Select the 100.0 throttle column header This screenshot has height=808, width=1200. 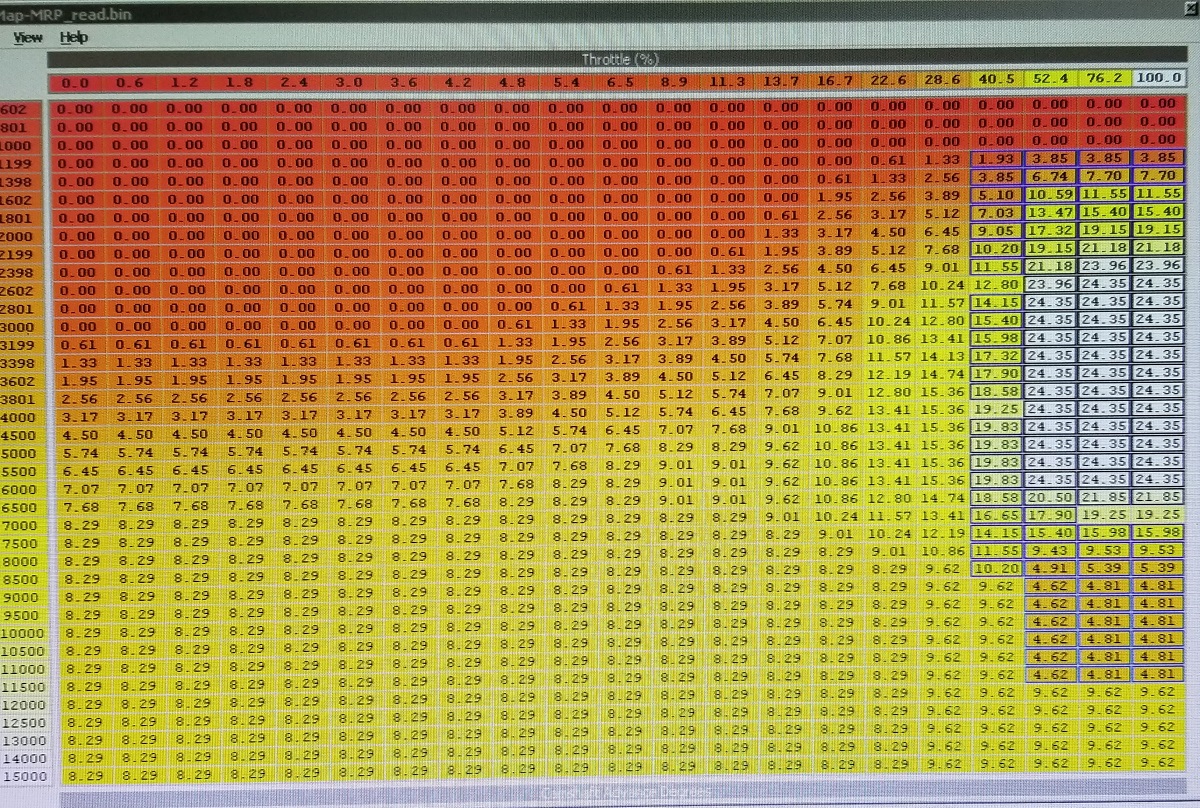point(1157,81)
